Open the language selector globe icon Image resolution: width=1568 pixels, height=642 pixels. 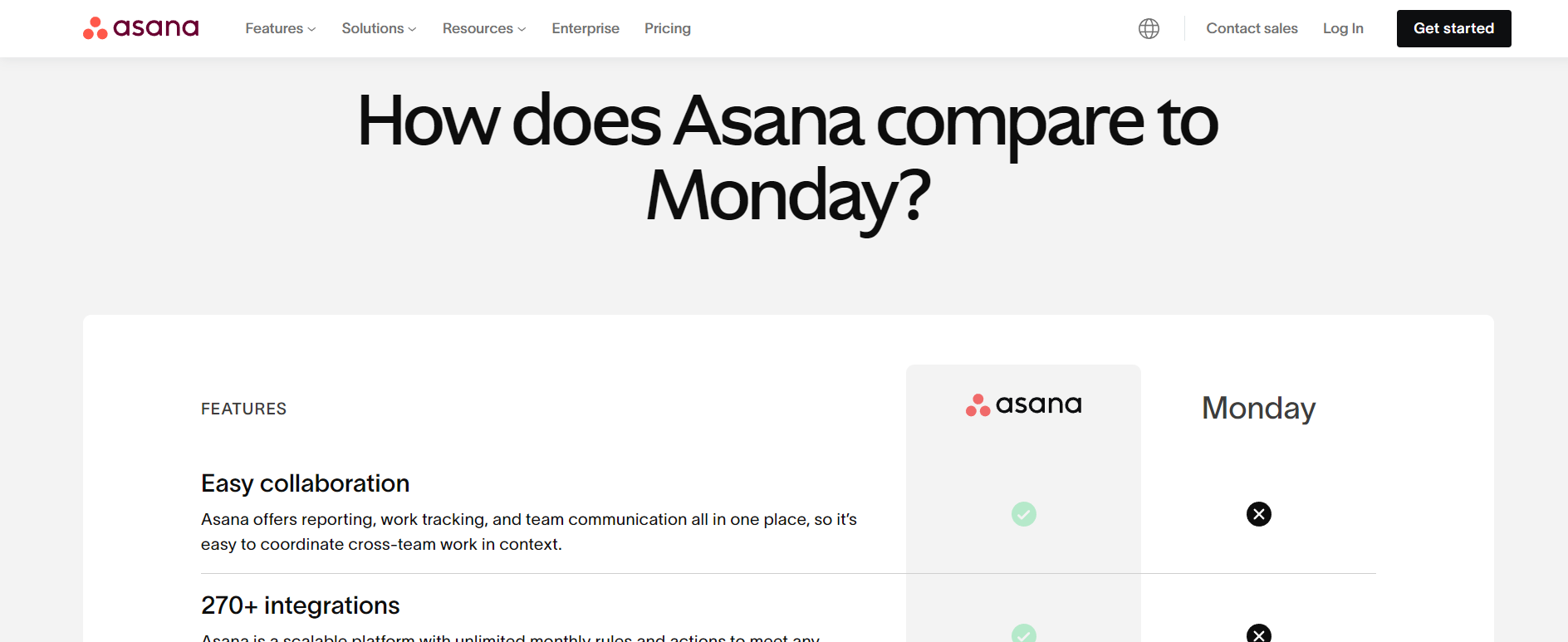pos(1148,27)
